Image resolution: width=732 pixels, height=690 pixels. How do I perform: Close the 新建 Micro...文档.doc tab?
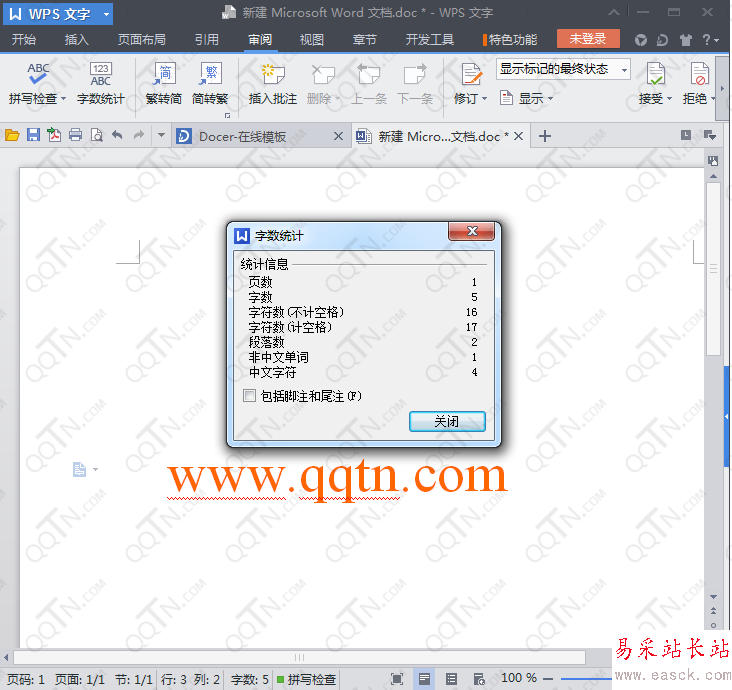pos(518,136)
